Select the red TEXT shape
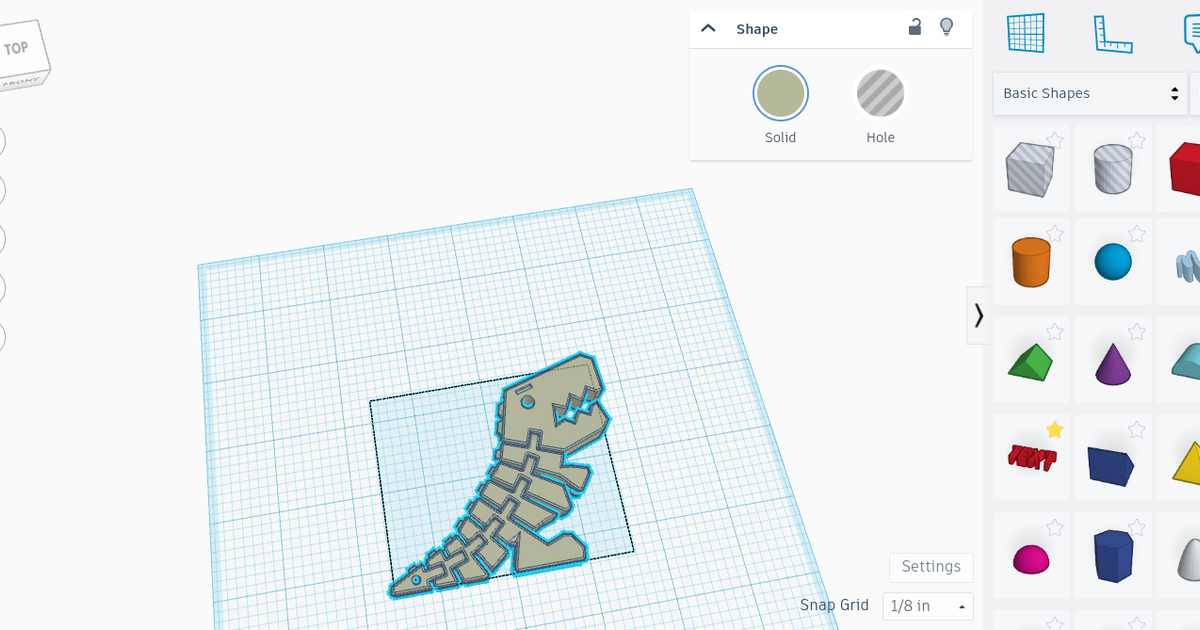1200x630 pixels. 1030,457
